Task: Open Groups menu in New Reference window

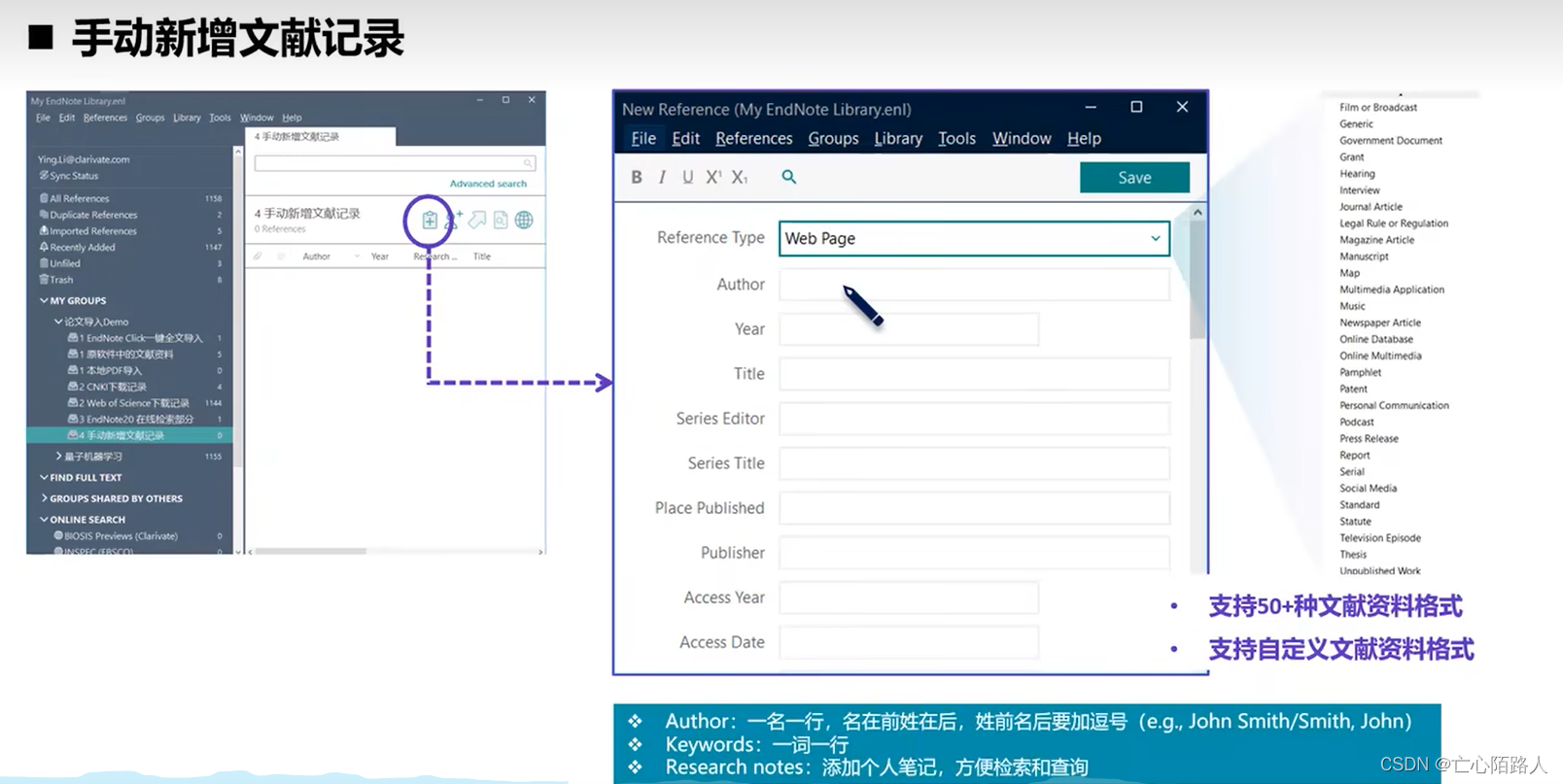Action: (833, 139)
